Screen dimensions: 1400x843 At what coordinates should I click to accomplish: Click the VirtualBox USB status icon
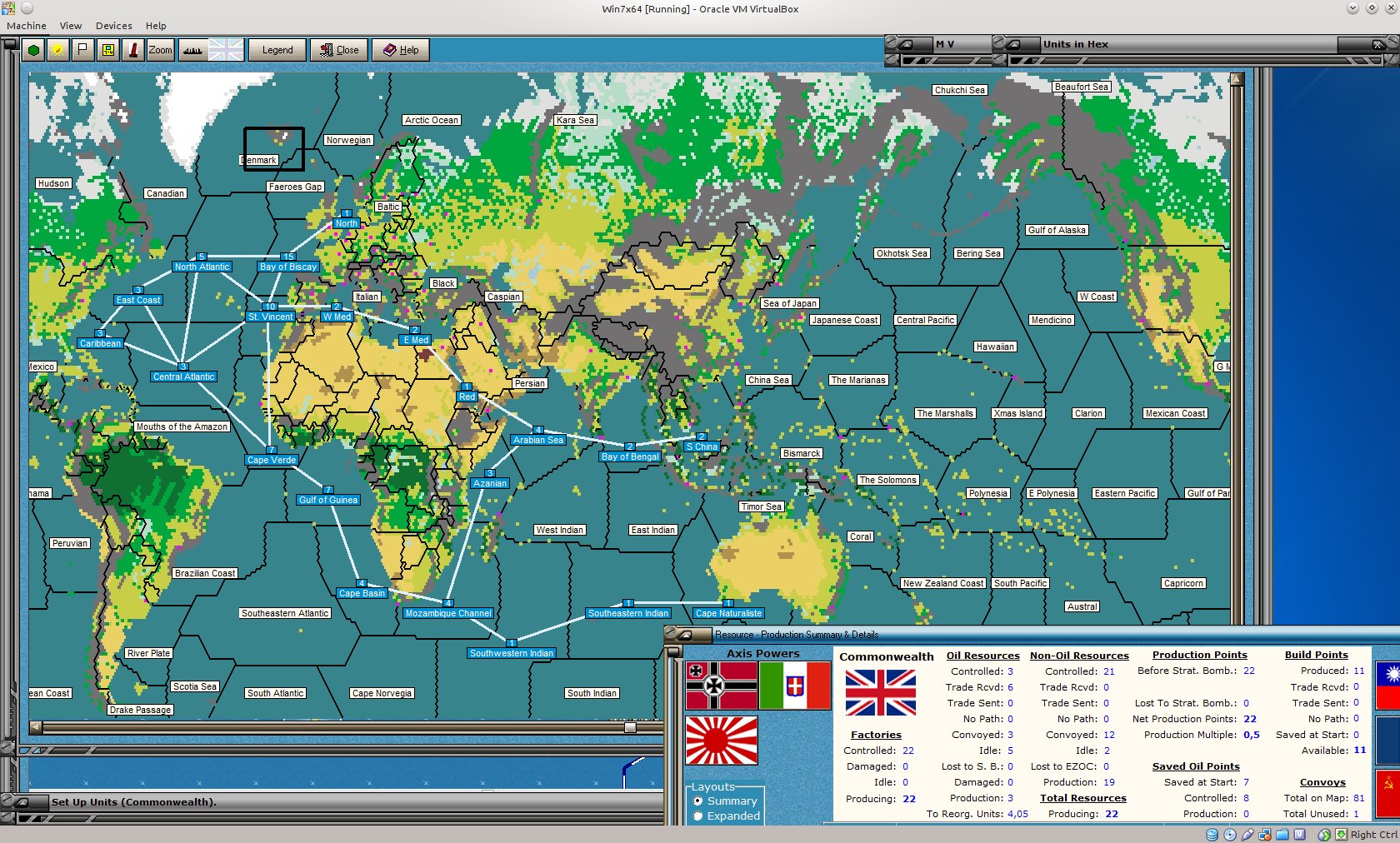coord(1247,835)
